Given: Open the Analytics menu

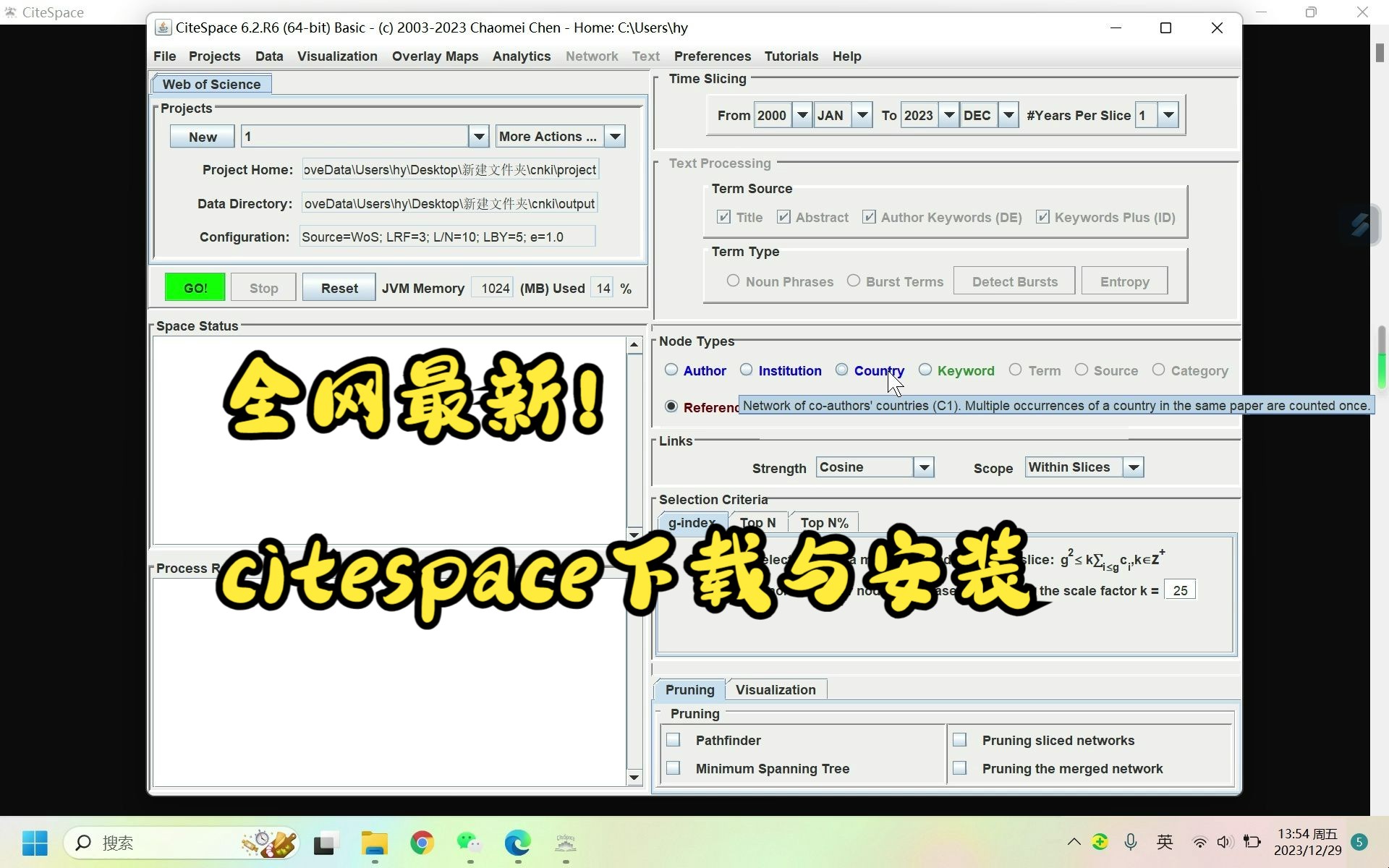Looking at the screenshot, I should click(x=520, y=55).
